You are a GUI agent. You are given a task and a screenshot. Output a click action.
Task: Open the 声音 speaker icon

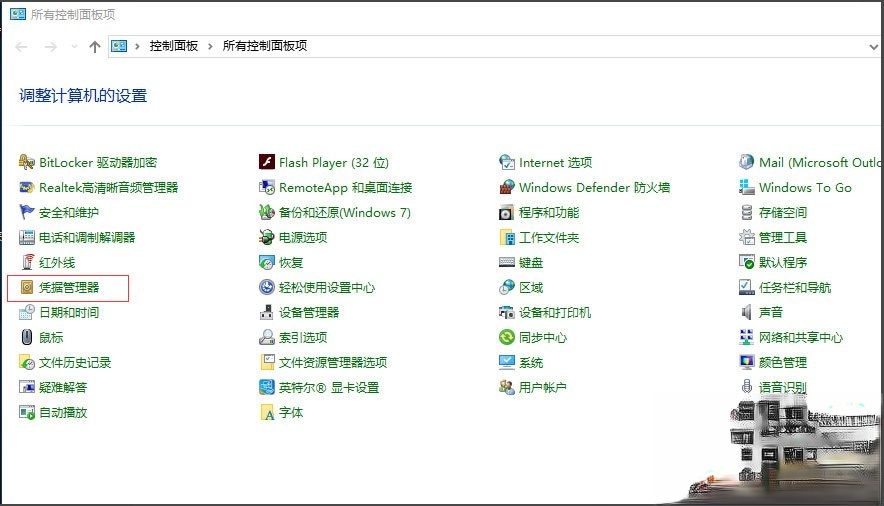tap(746, 312)
